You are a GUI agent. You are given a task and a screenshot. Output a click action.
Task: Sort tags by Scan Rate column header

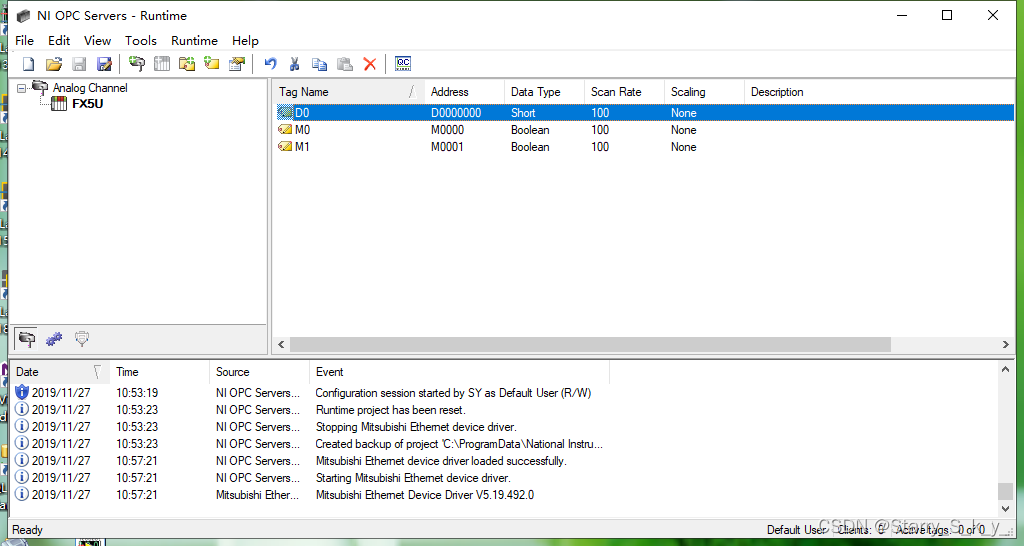(x=624, y=92)
